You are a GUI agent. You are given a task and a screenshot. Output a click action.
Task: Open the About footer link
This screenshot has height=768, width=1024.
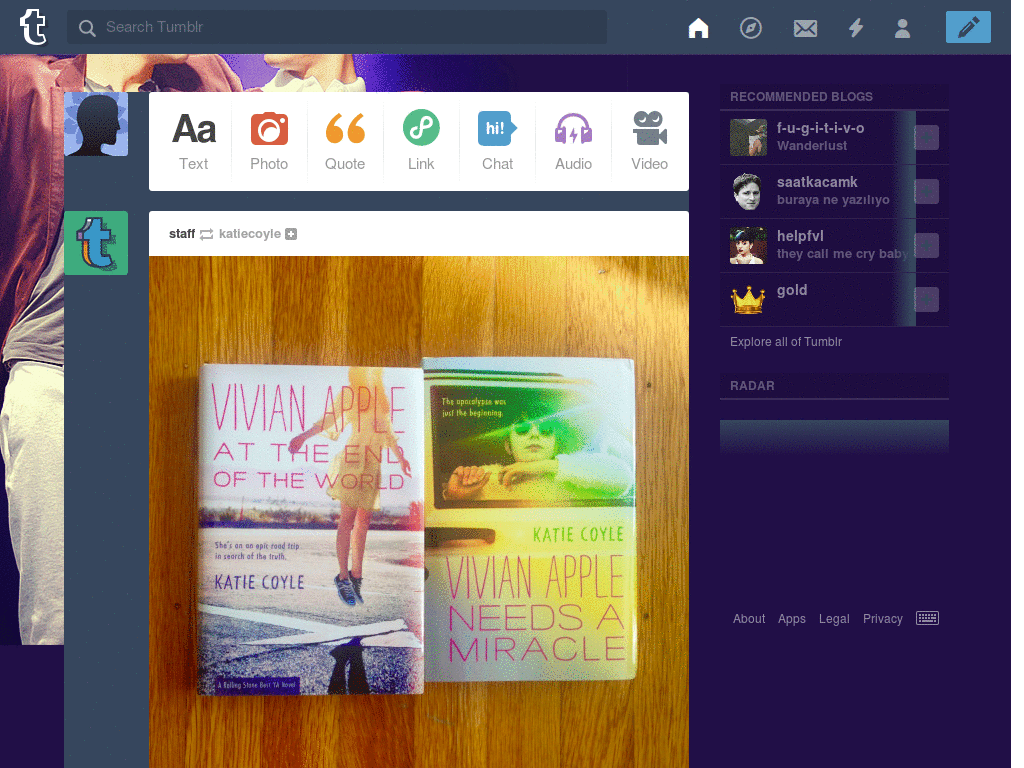click(748, 618)
